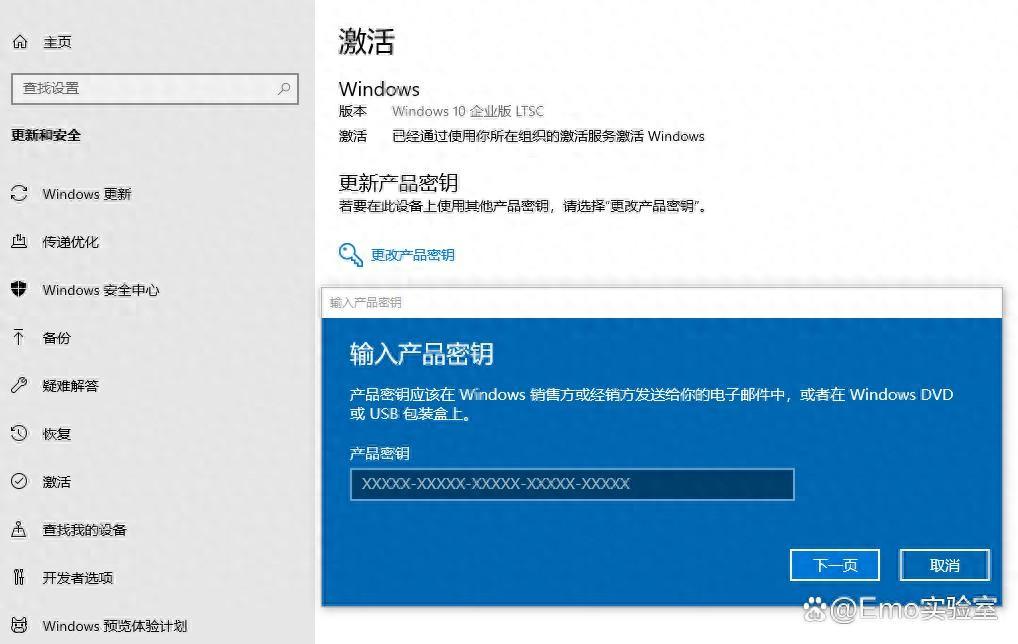This screenshot has width=1018, height=644.
Task: Go to Windows 安全中心
Action: point(101,290)
